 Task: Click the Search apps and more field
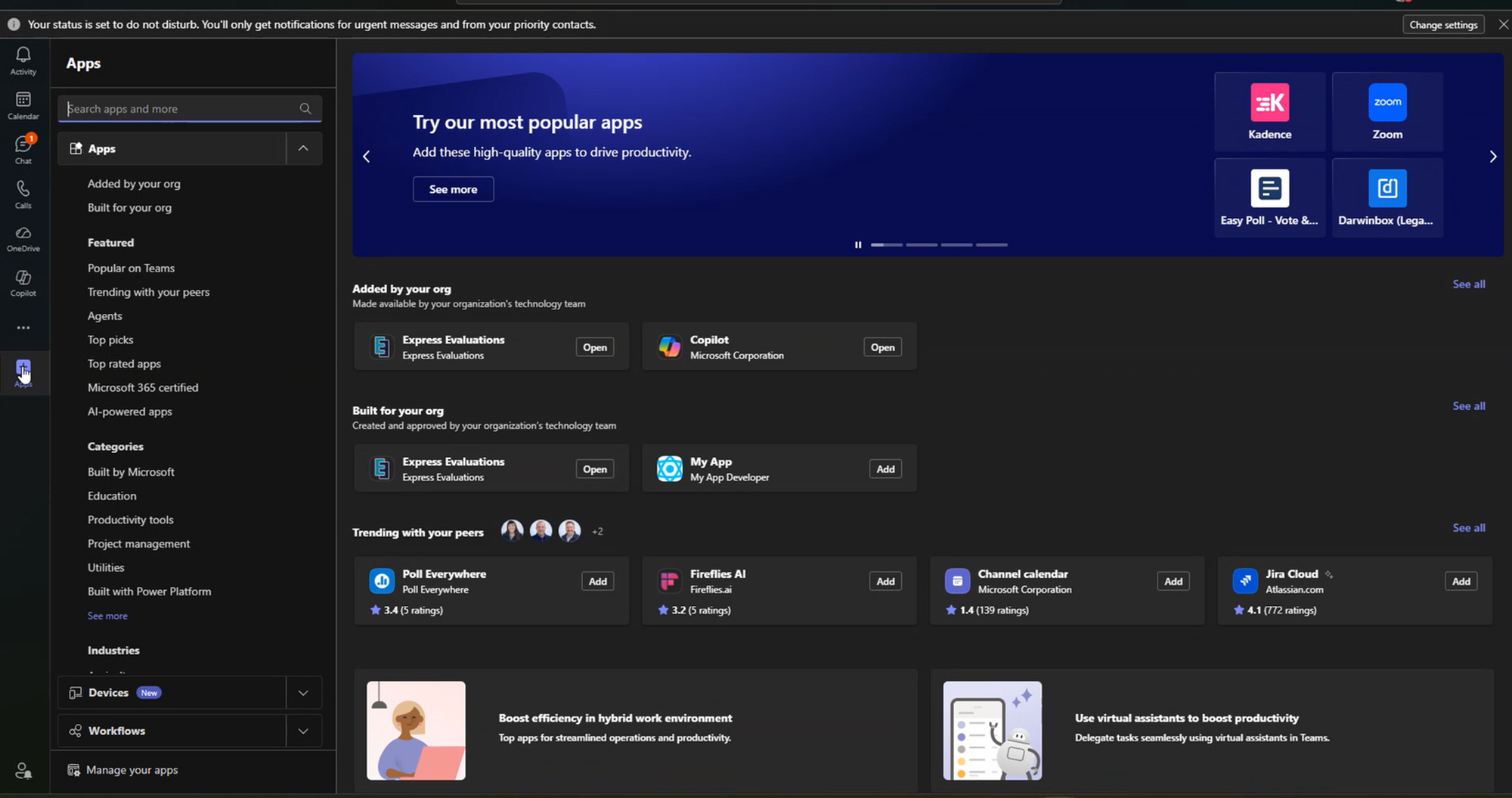click(190, 109)
